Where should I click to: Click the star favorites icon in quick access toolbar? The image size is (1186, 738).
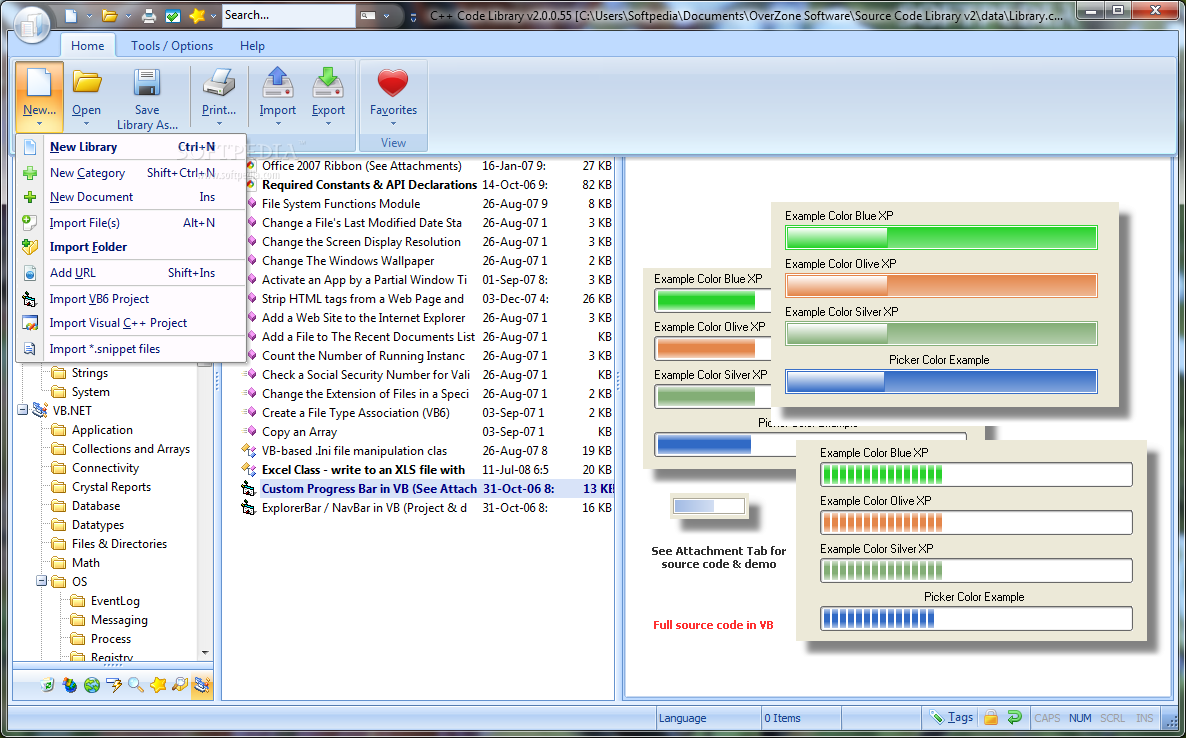coord(197,15)
